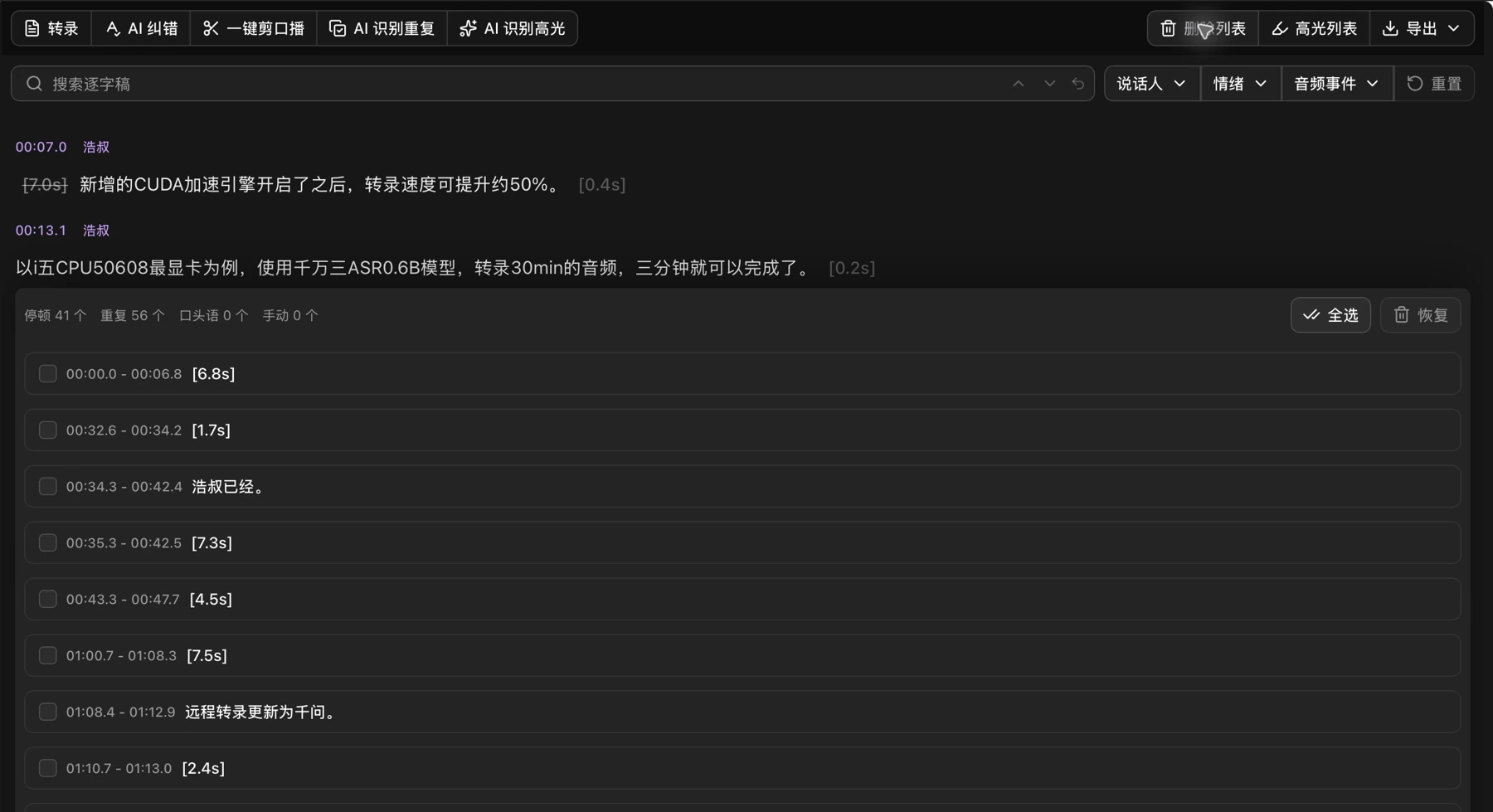Screen dimensions: 1493x812
Task: Check the 浩叔已经 row checkbox
Action: tap(48, 487)
